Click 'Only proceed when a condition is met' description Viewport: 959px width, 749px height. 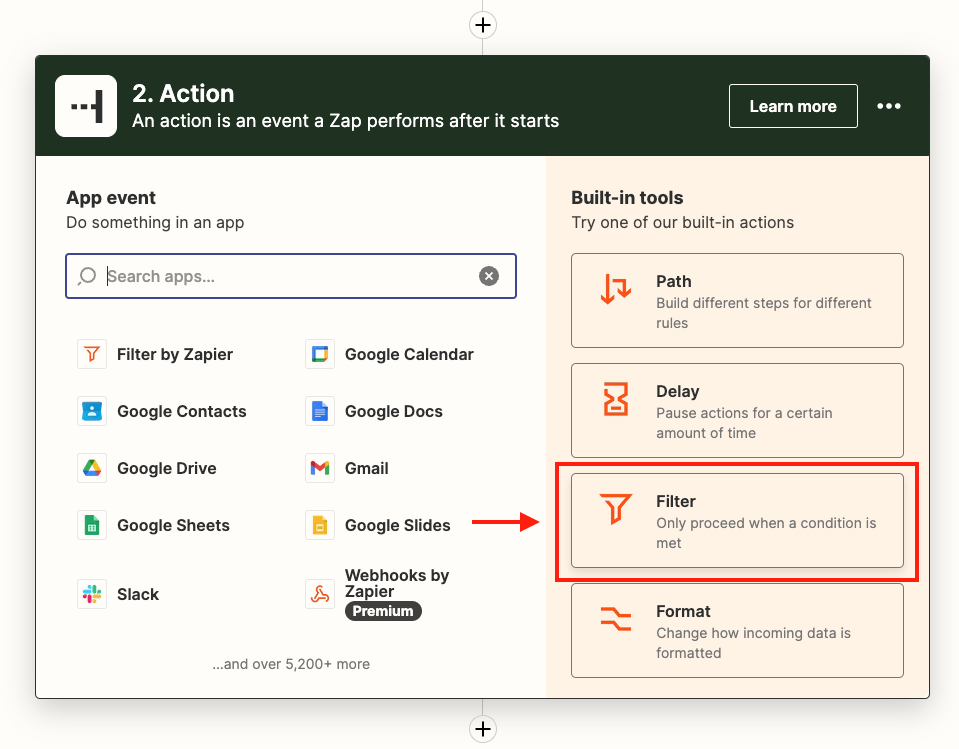coord(766,533)
